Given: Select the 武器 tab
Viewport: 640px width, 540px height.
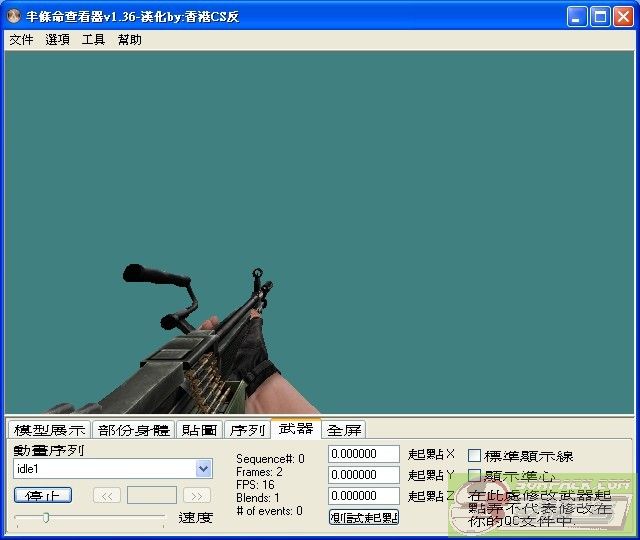Looking at the screenshot, I should coord(296,429).
